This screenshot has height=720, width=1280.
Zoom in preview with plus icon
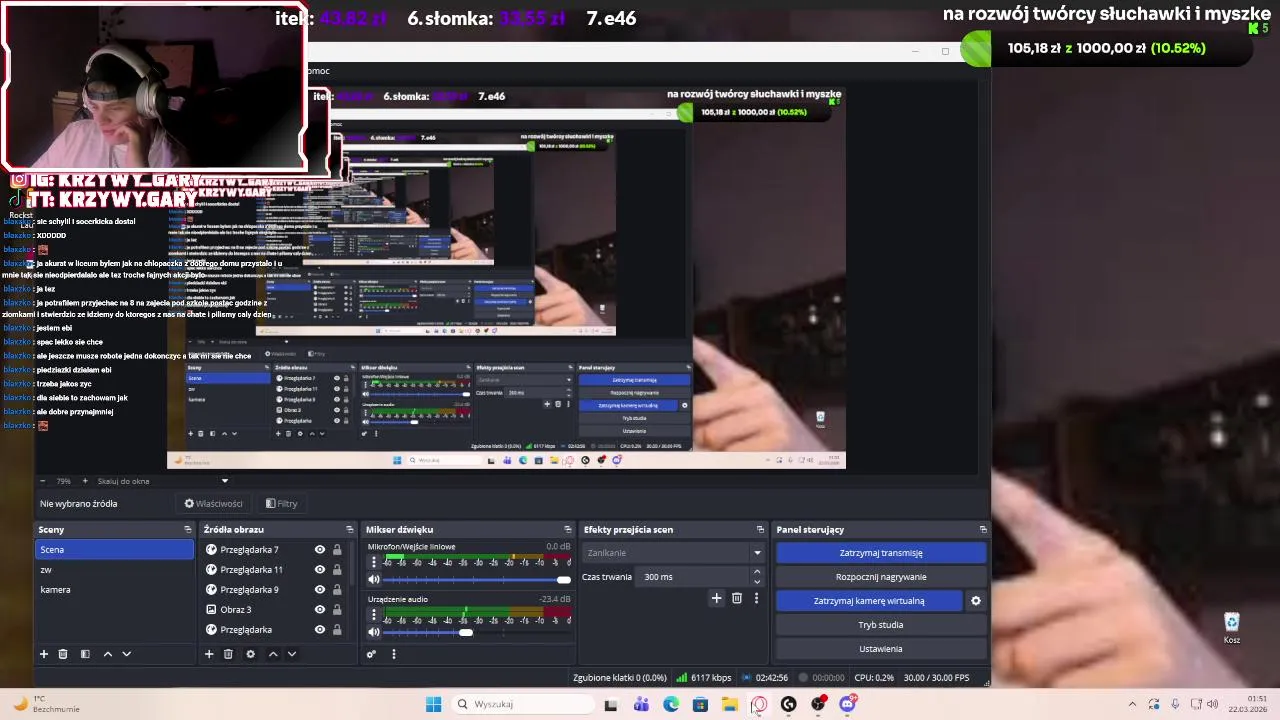[x=85, y=481]
